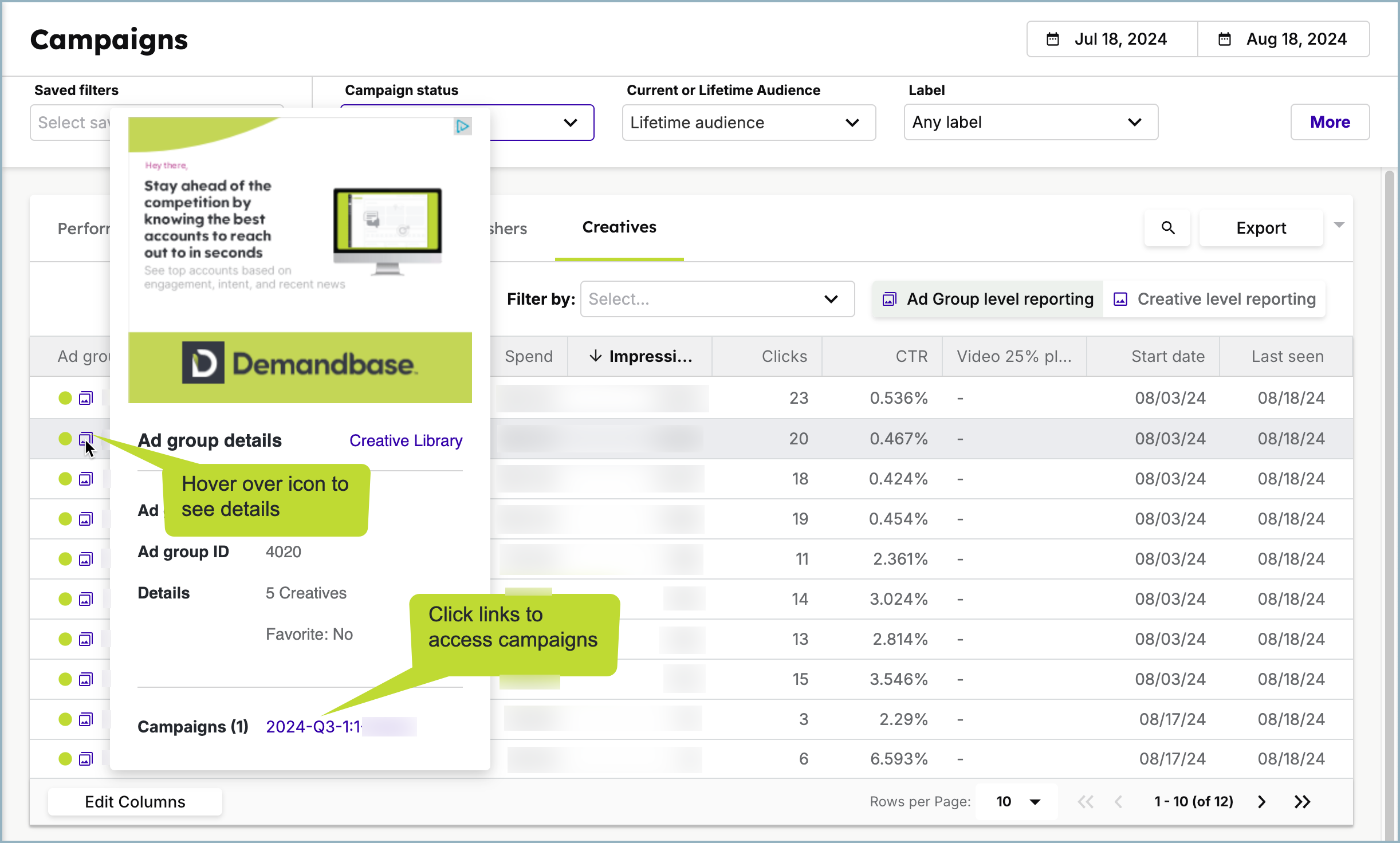Click the AdChoices icon on the ad preview
Viewport: 1400px width, 843px height.
[462, 126]
